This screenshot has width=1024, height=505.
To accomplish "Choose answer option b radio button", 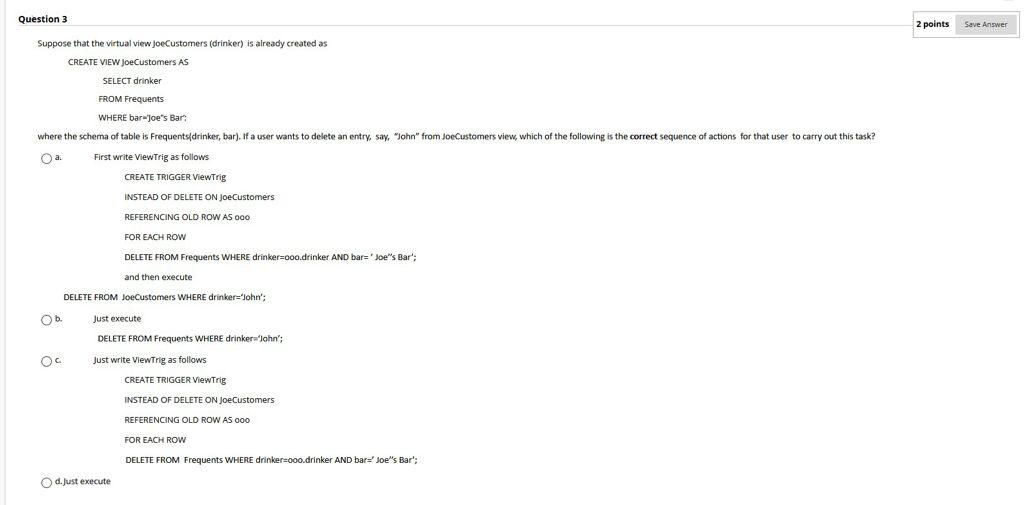I will [x=46, y=319].
